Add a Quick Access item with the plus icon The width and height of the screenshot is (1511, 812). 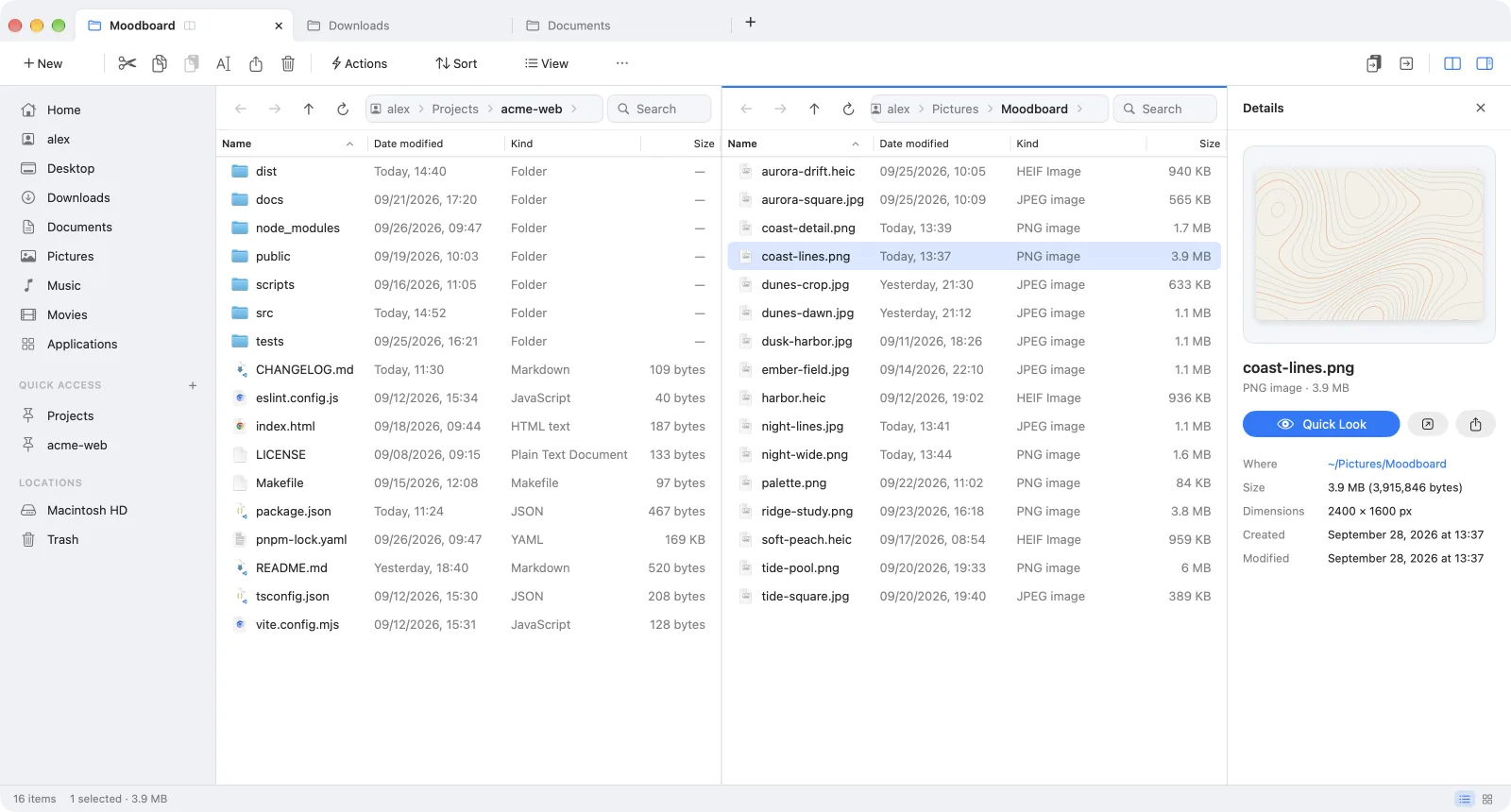point(193,385)
